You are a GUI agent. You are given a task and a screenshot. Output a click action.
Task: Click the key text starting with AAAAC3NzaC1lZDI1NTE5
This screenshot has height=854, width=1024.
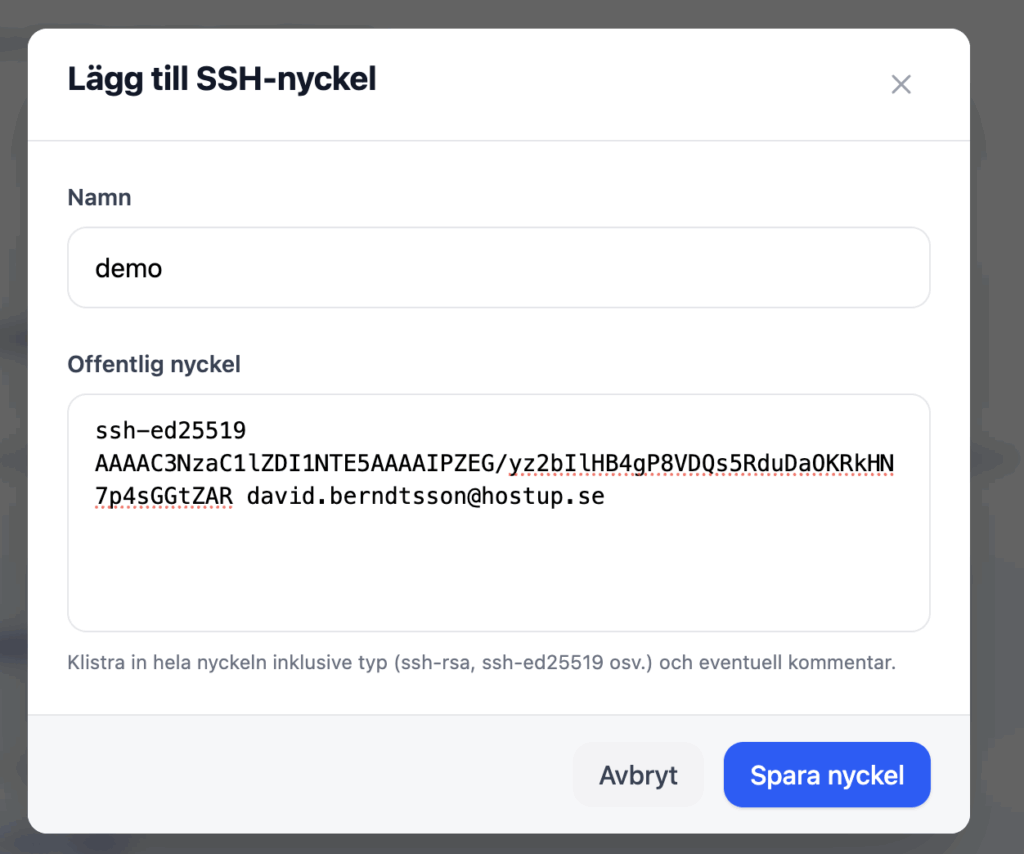tap(300, 464)
